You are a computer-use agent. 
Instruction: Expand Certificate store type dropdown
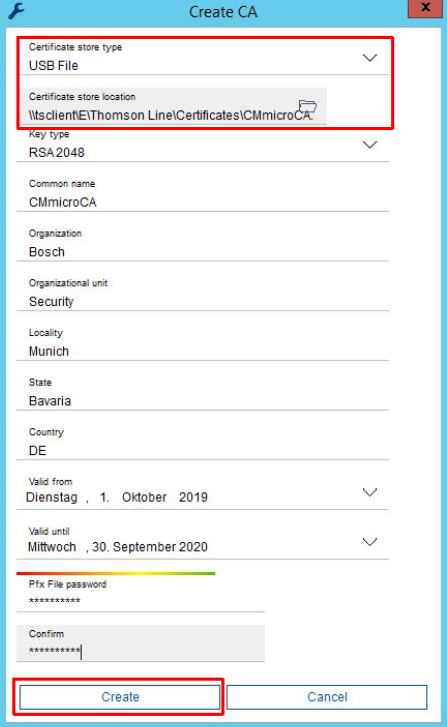(370, 58)
